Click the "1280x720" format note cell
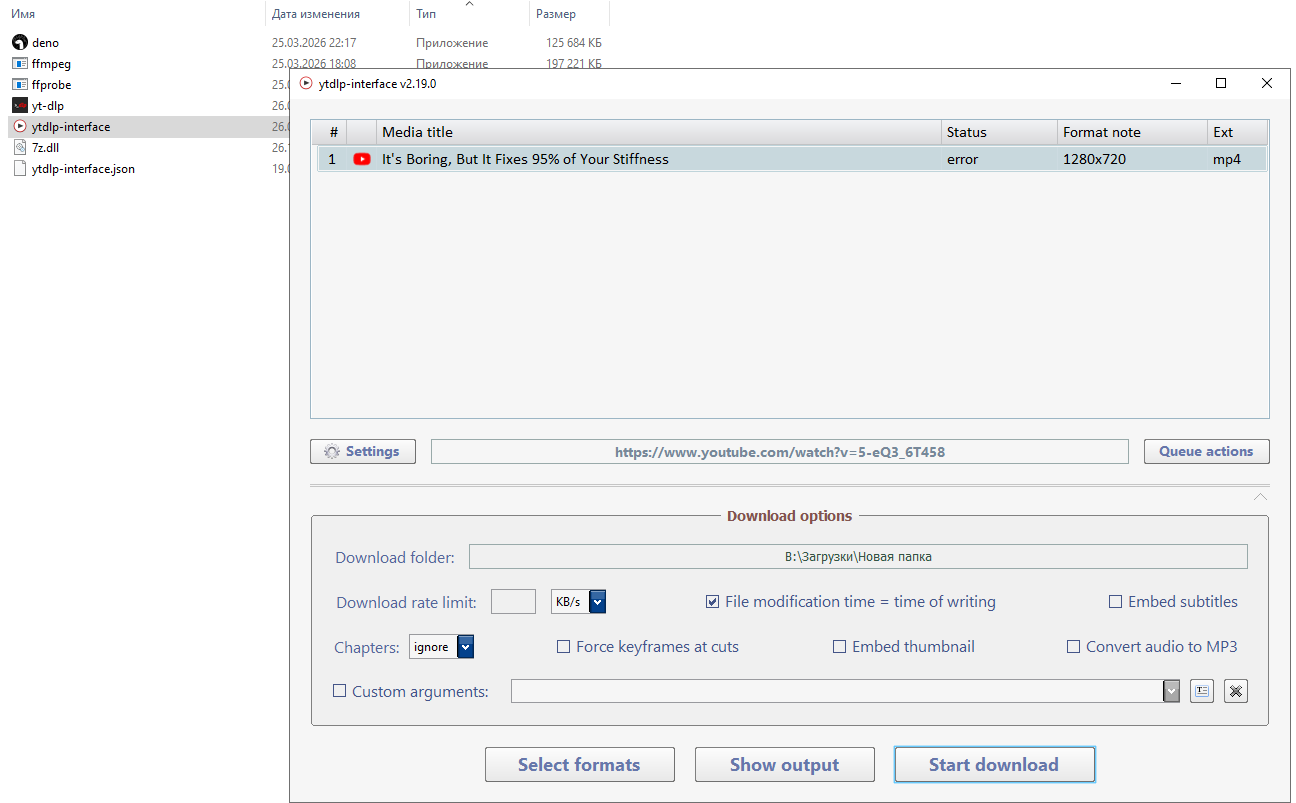The height and width of the screenshot is (803, 1296). [x=1094, y=159]
